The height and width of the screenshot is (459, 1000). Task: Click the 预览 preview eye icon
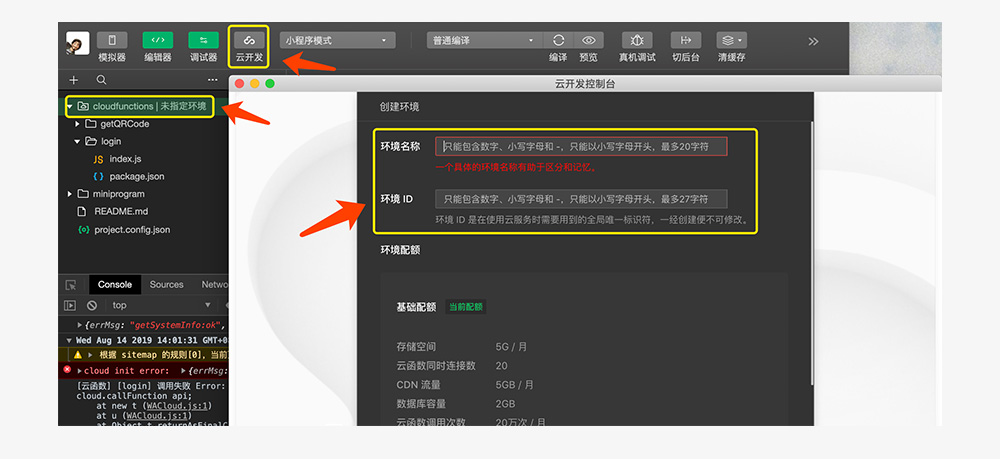(x=588, y=41)
